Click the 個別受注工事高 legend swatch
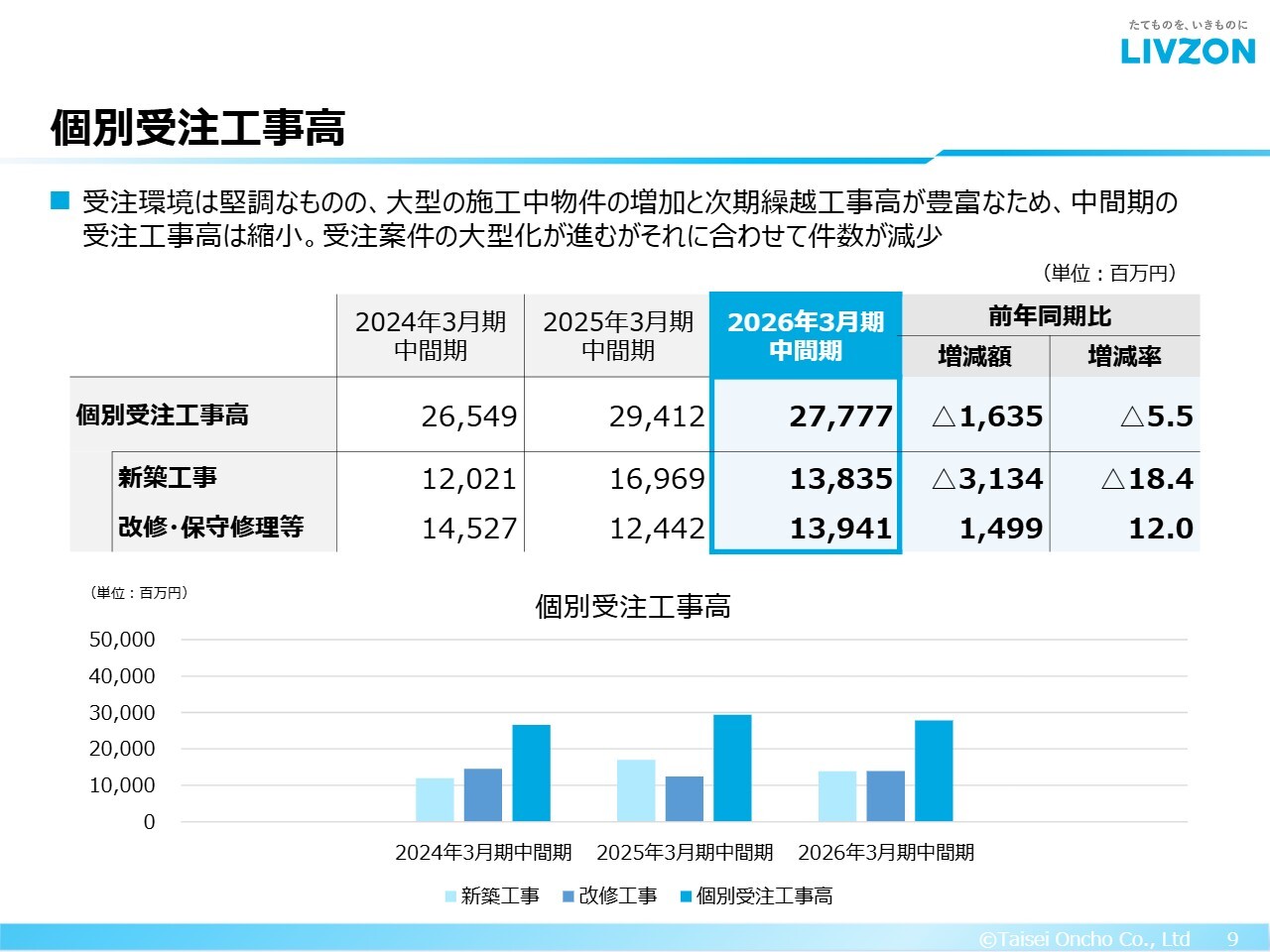The image size is (1270, 952). click(686, 896)
